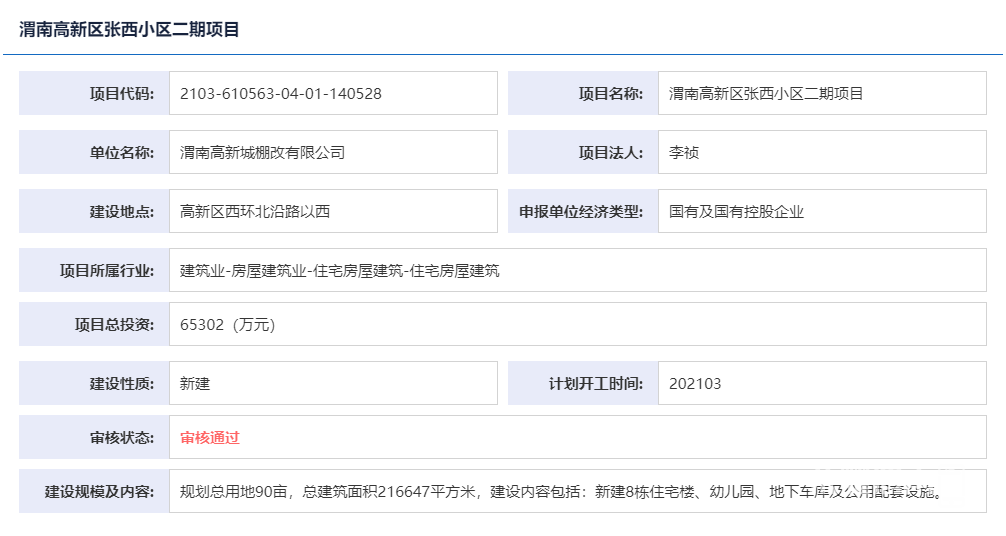Click the page title 渭南高新区张西小区二期项目

(x=130, y=30)
